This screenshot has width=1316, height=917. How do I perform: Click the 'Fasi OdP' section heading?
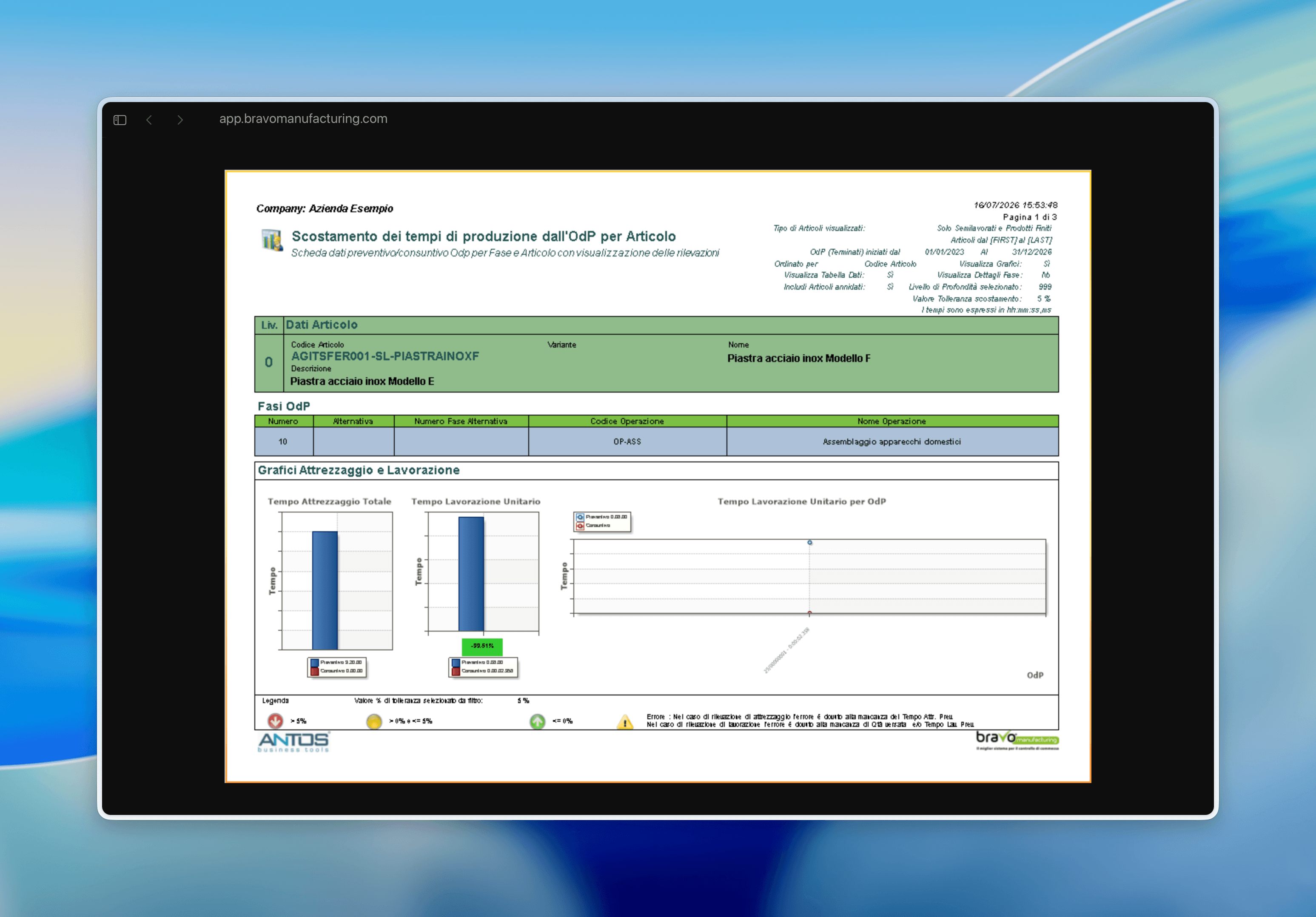(284, 406)
